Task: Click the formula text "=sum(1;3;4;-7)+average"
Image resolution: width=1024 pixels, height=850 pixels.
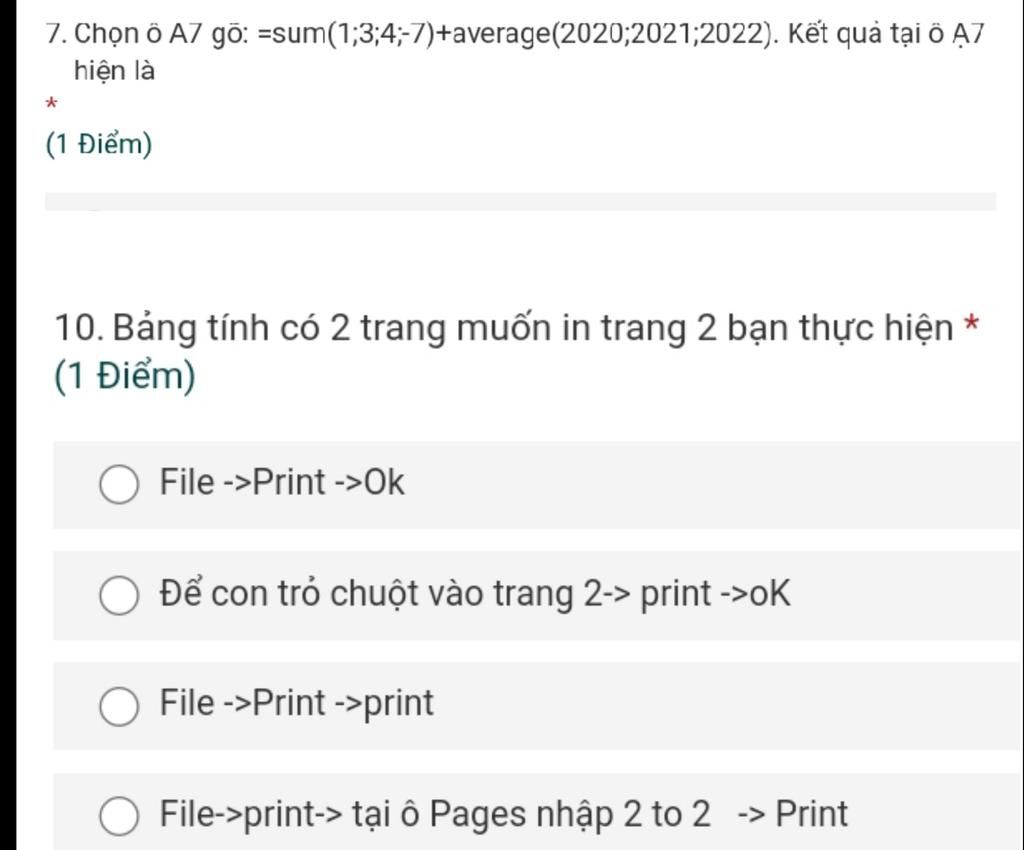Action: click(x=405, y=33)
